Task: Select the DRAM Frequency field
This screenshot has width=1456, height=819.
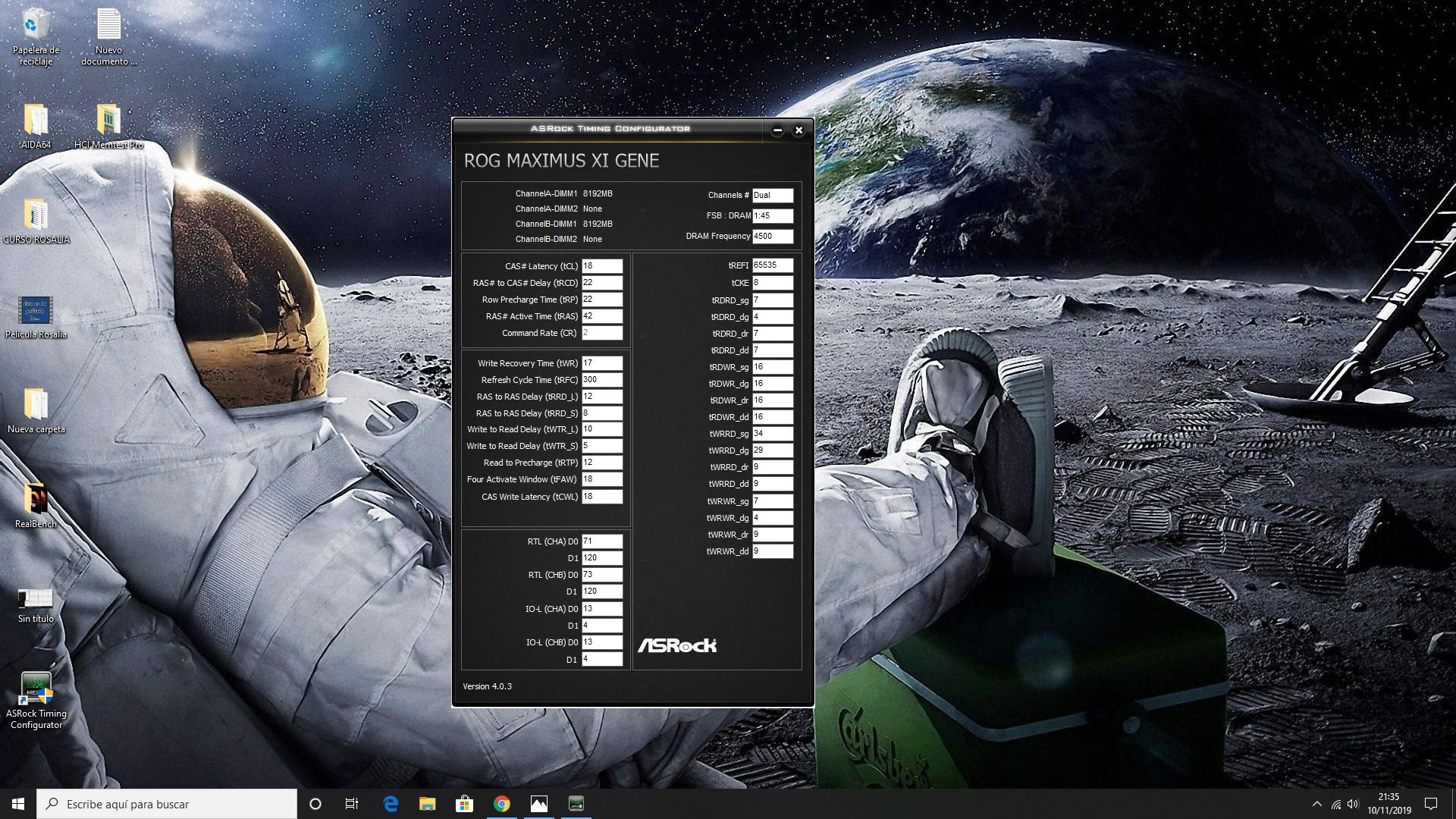Action: coord(772,236)
